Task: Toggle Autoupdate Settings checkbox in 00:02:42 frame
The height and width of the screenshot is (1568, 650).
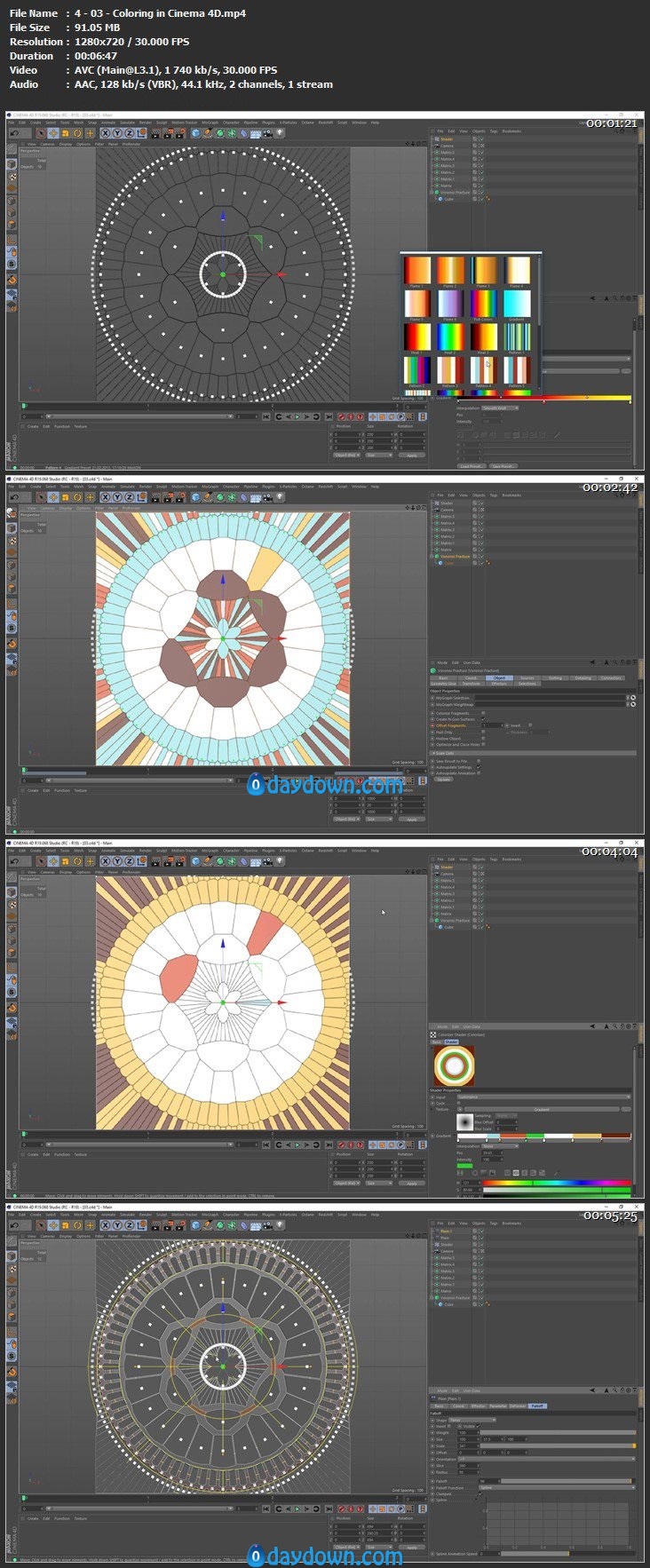Action: [479, 767]
